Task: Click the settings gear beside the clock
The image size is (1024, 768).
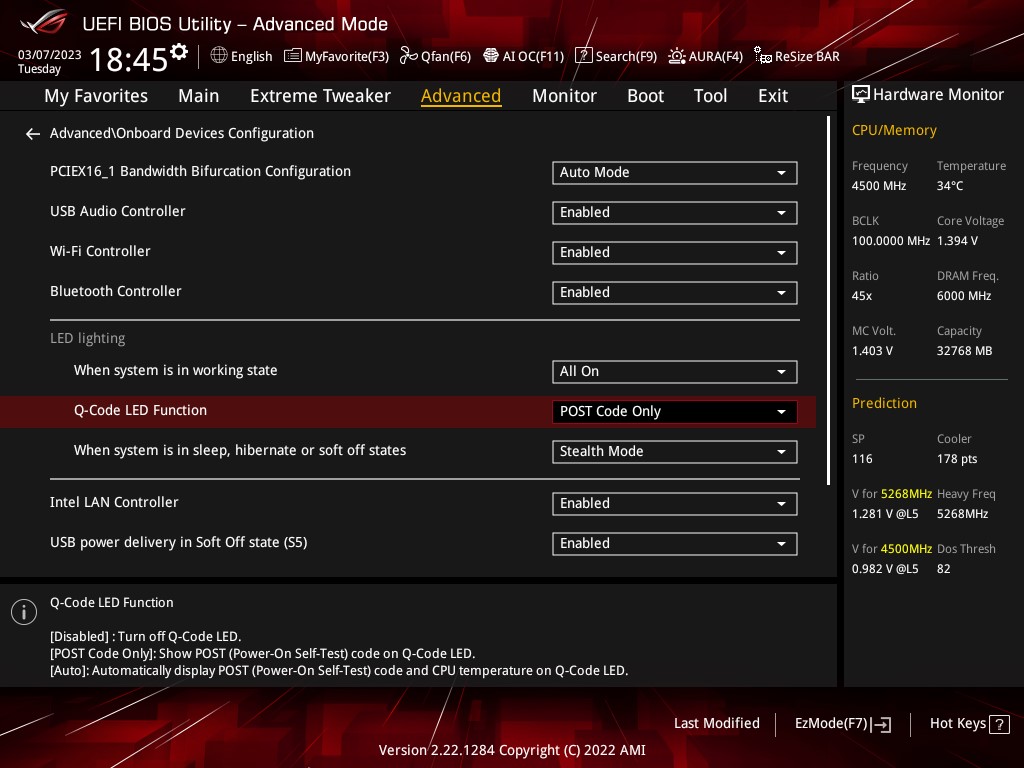Action: coord(179,52)
